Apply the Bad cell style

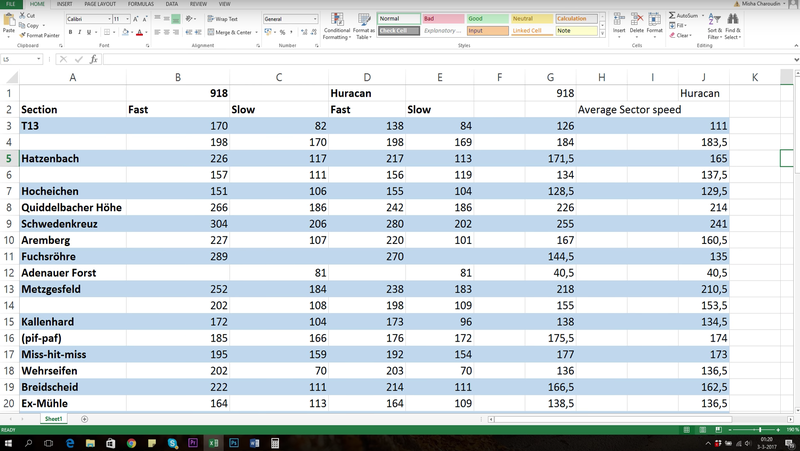pyautogui.click(x=443, y=18)
